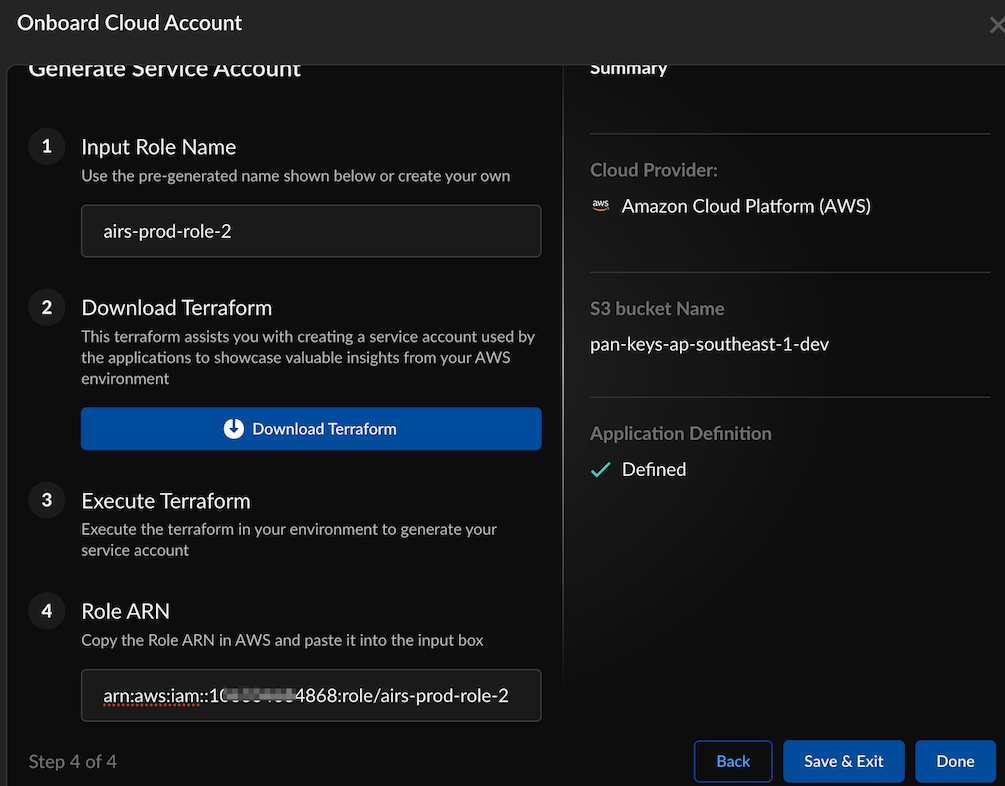This screenshot has height=786, width=1005.
Task: Click into the Role ARN input box
Action: [311, 695]
